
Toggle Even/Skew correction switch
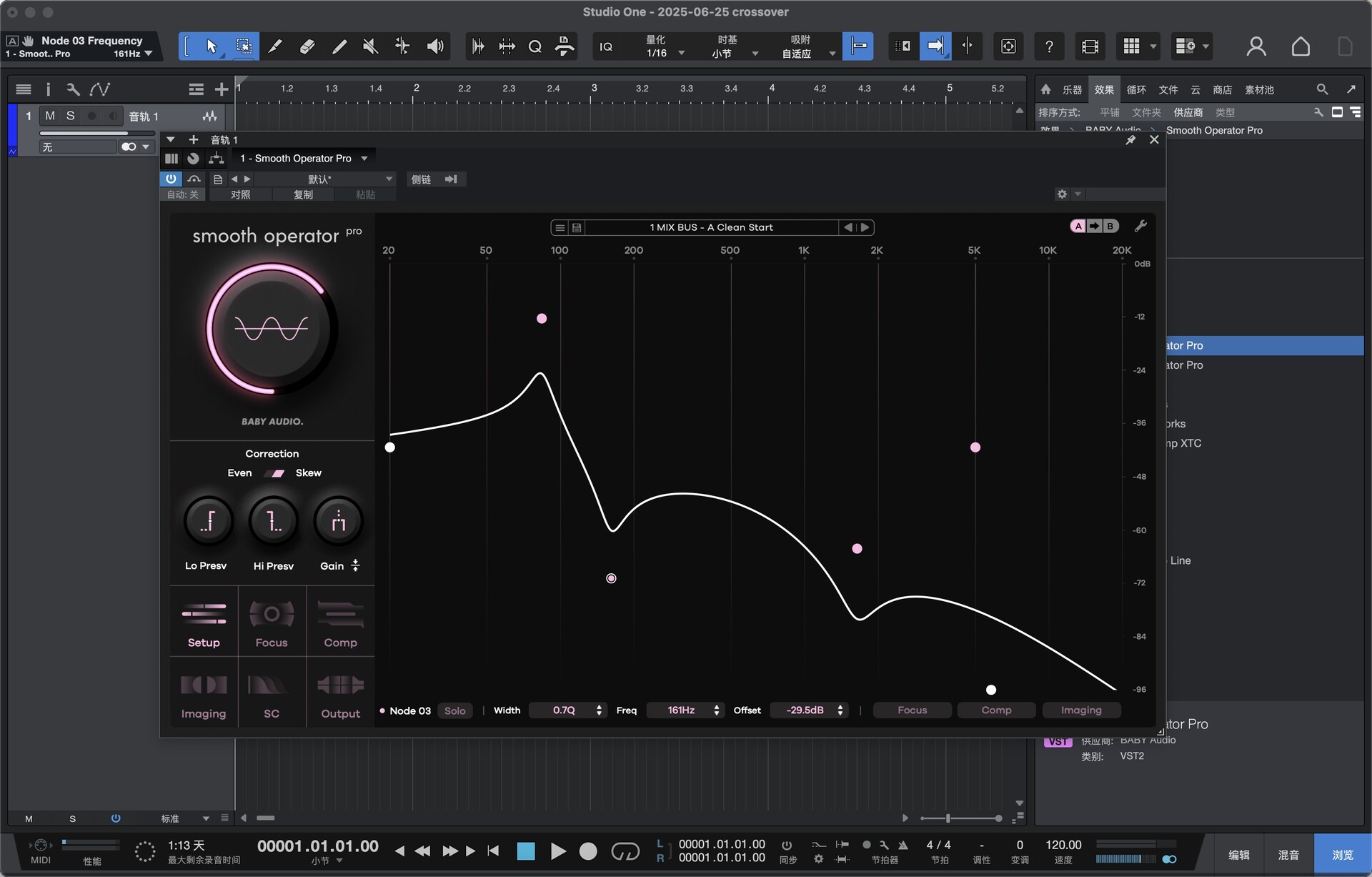click(274, 473)
